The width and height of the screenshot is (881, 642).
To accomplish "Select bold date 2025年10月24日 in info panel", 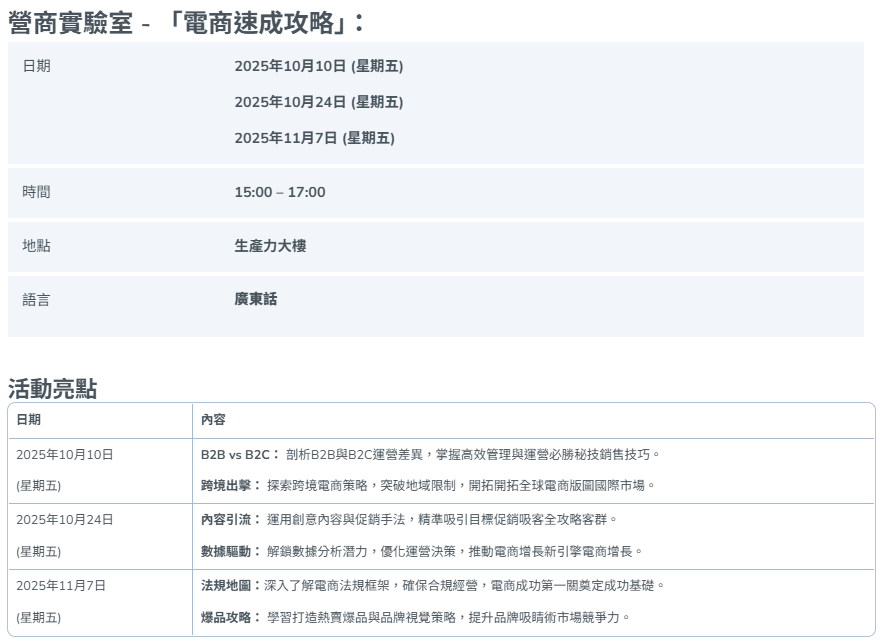I will point(318,102).
